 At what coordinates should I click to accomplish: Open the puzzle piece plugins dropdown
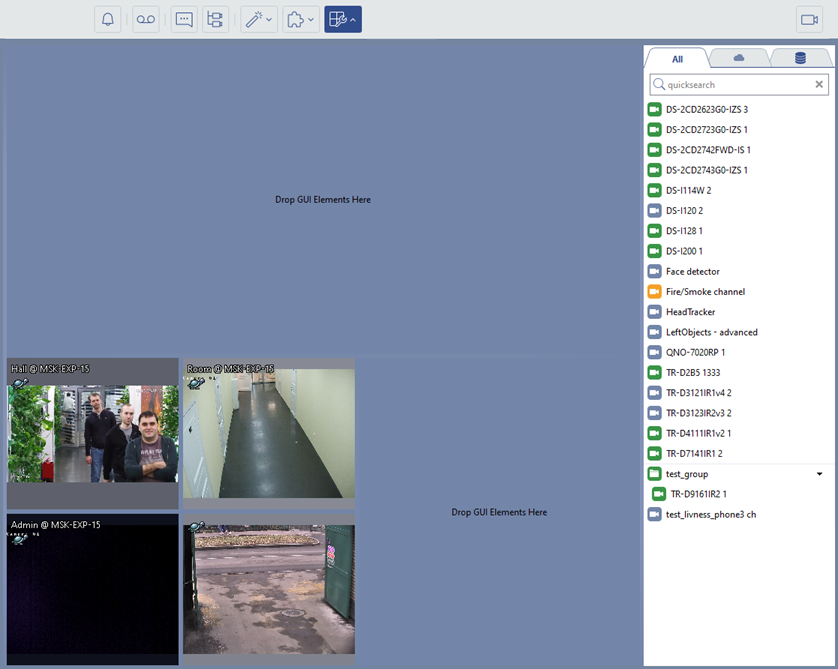point(300,19)
